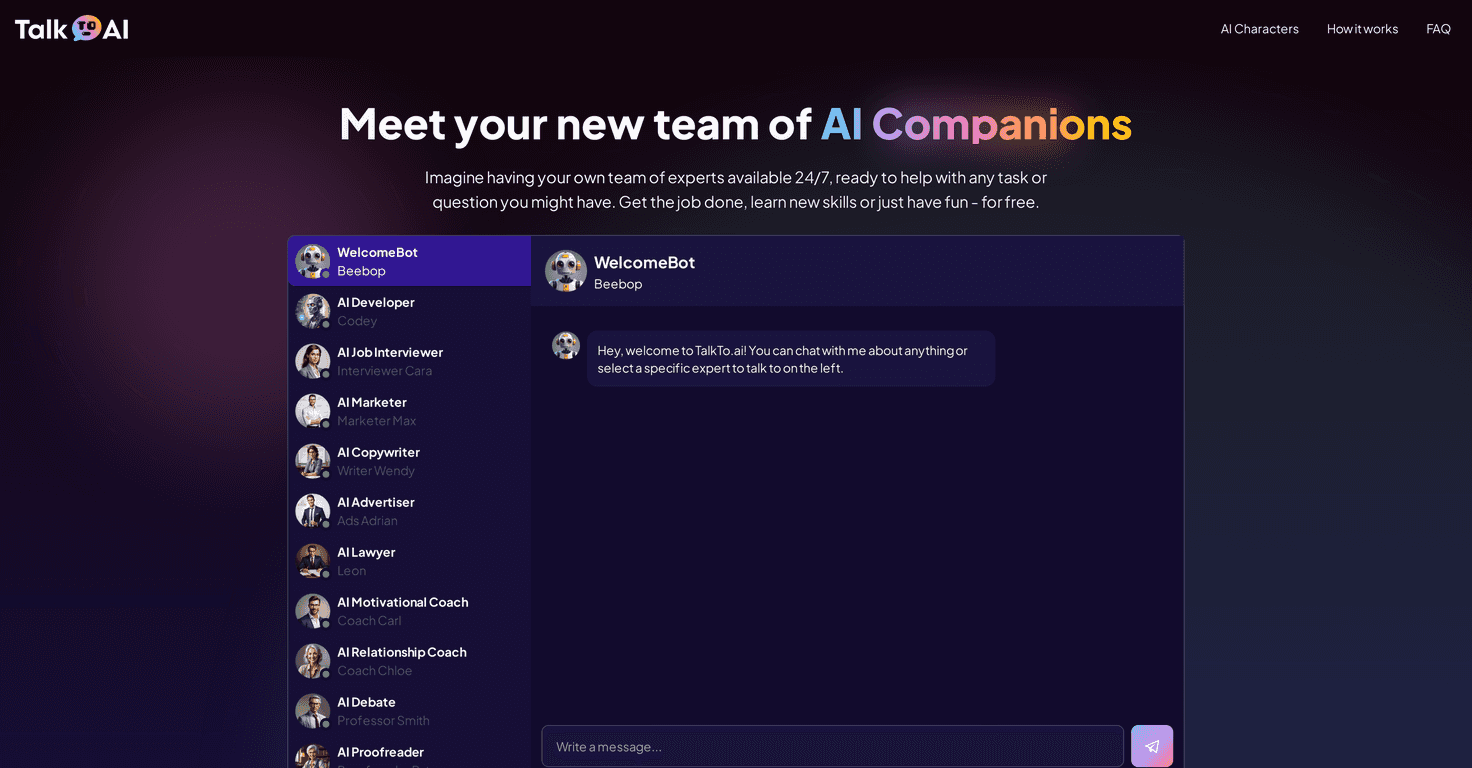
Task: Open a chat with AI Developer Codey
Action: 409,310
